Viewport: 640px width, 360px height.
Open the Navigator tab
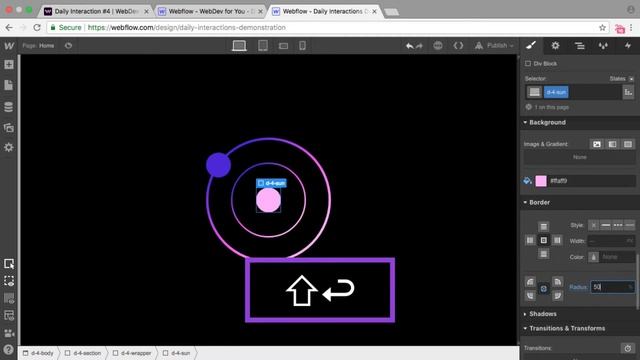579,46
